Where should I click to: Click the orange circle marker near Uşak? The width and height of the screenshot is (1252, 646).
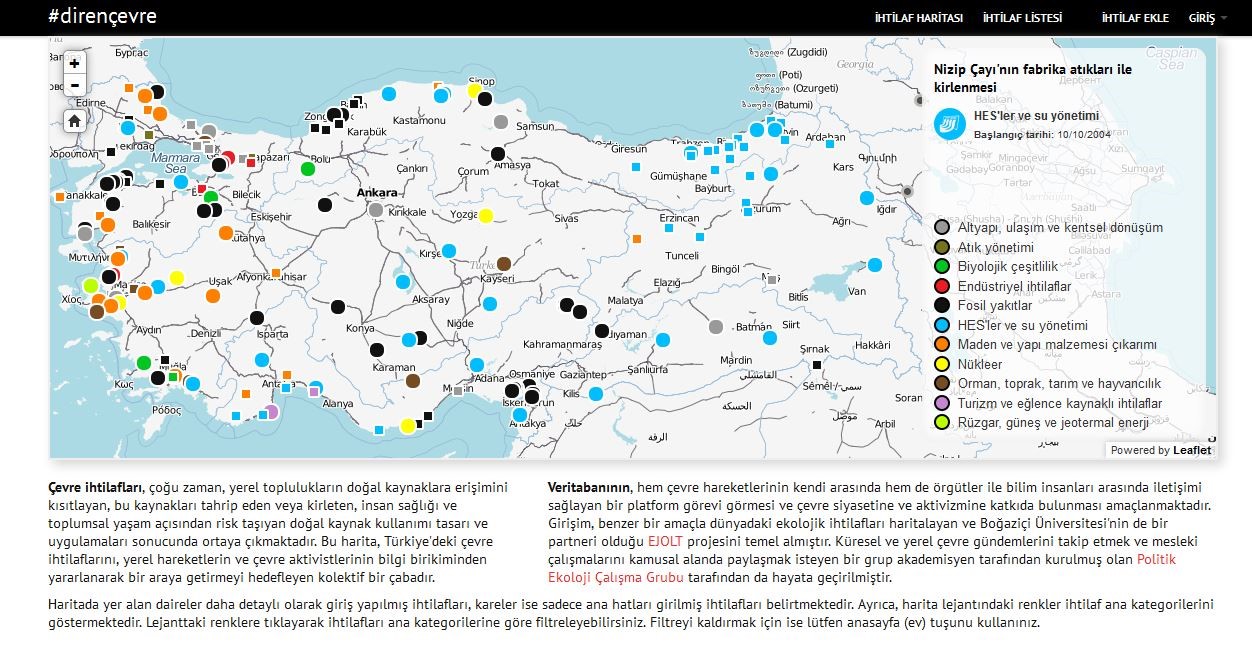(213, 295)
